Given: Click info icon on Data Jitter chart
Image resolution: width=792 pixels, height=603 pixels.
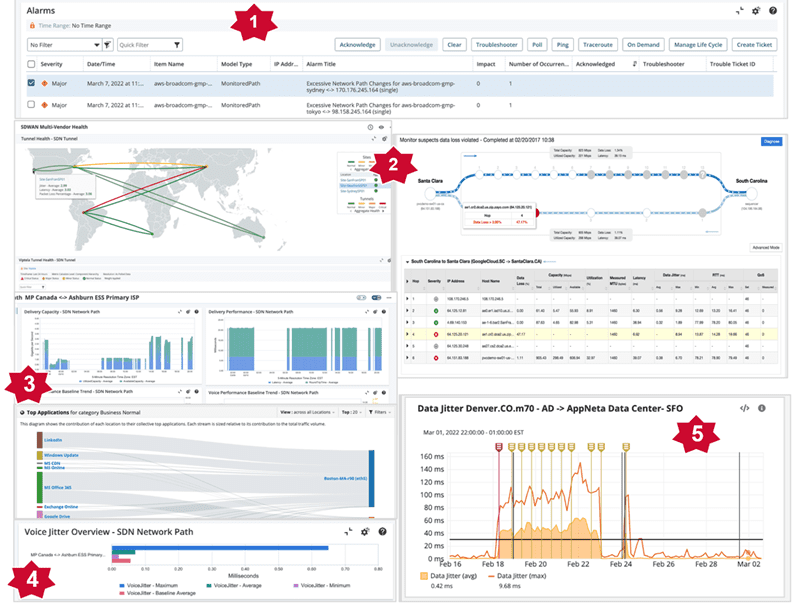Looking at the screenshot, I should 762,409.
